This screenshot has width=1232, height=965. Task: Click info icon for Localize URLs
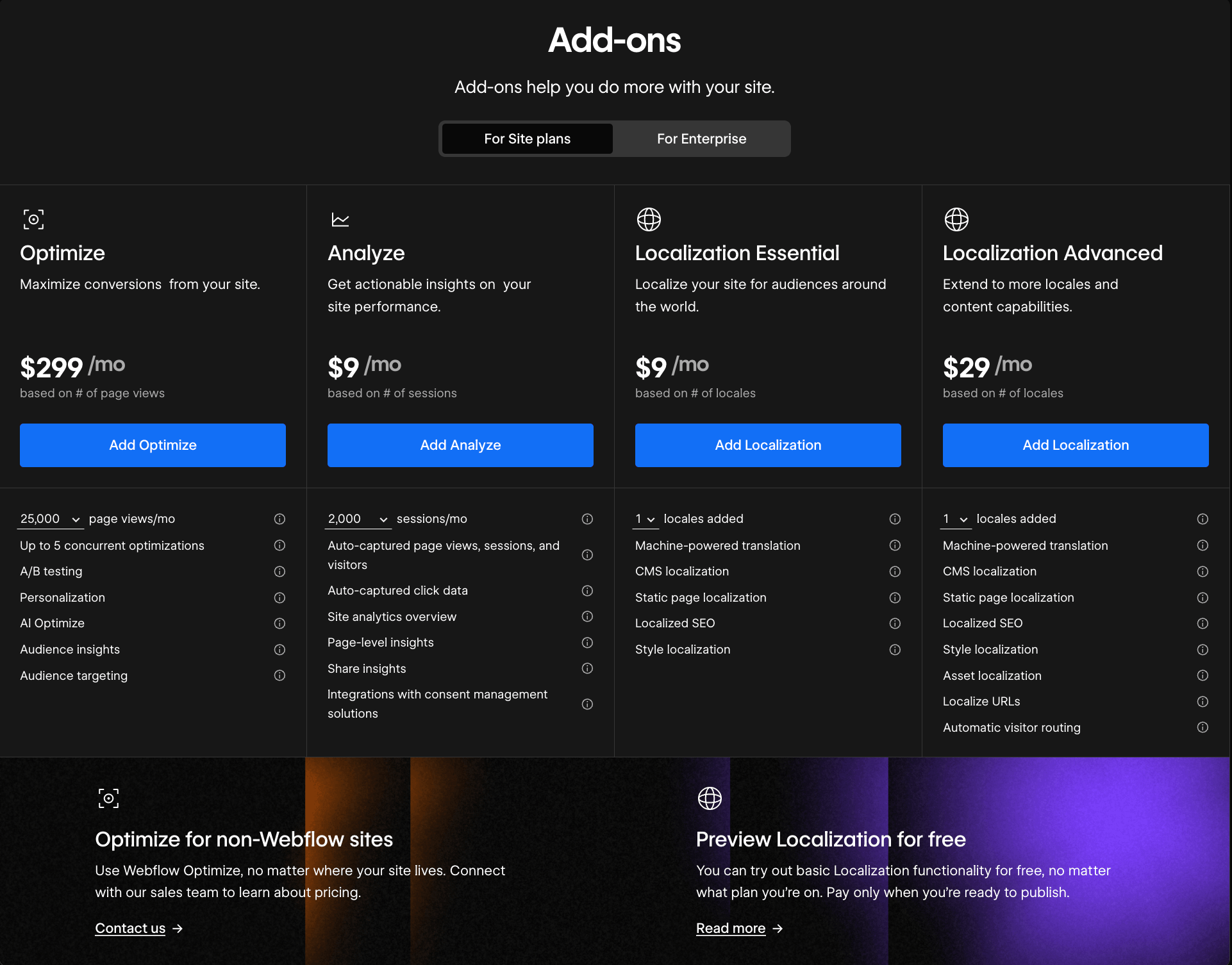click(1203, 702)
